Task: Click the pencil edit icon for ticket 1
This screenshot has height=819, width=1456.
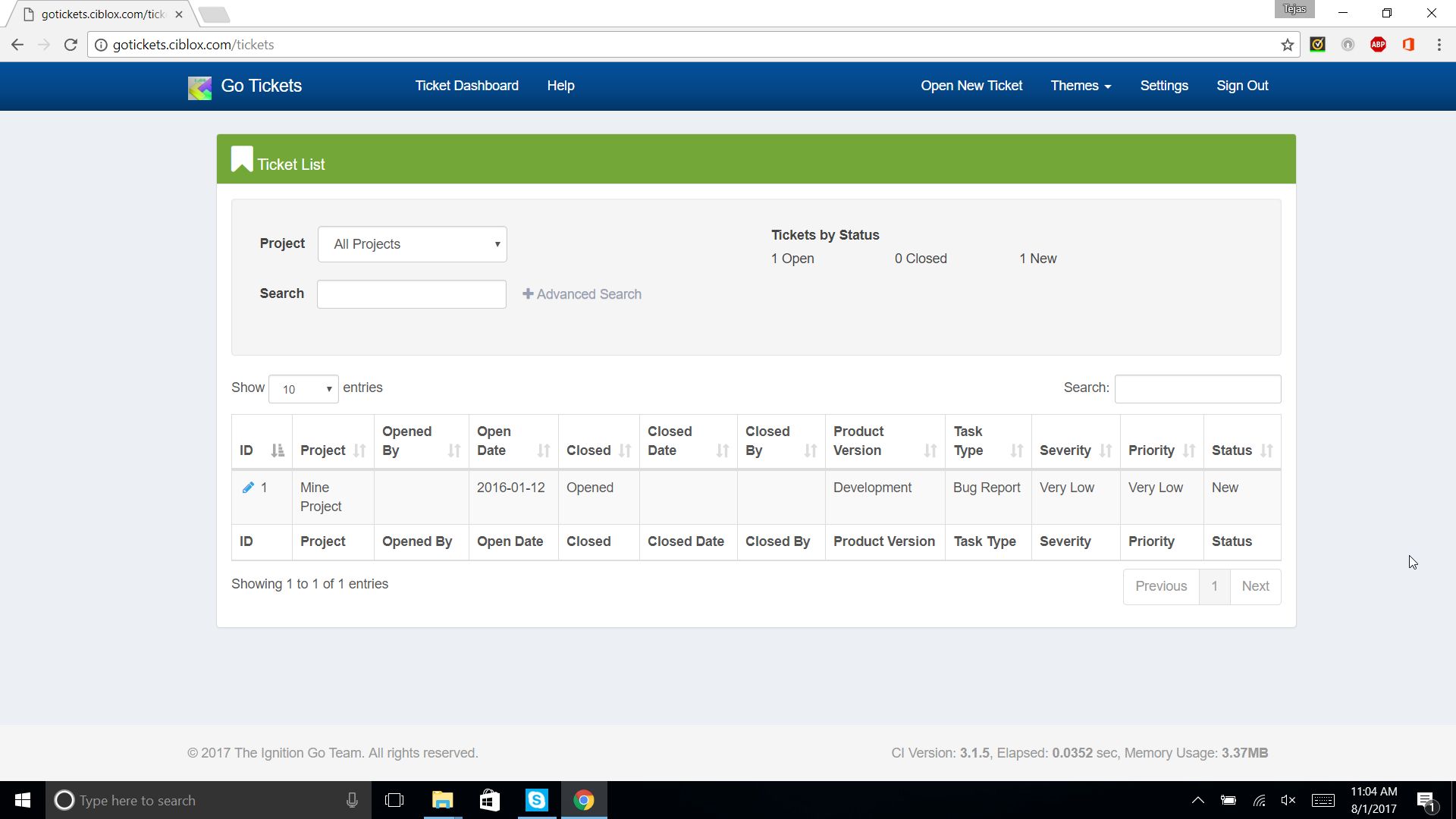Action: 247,488
